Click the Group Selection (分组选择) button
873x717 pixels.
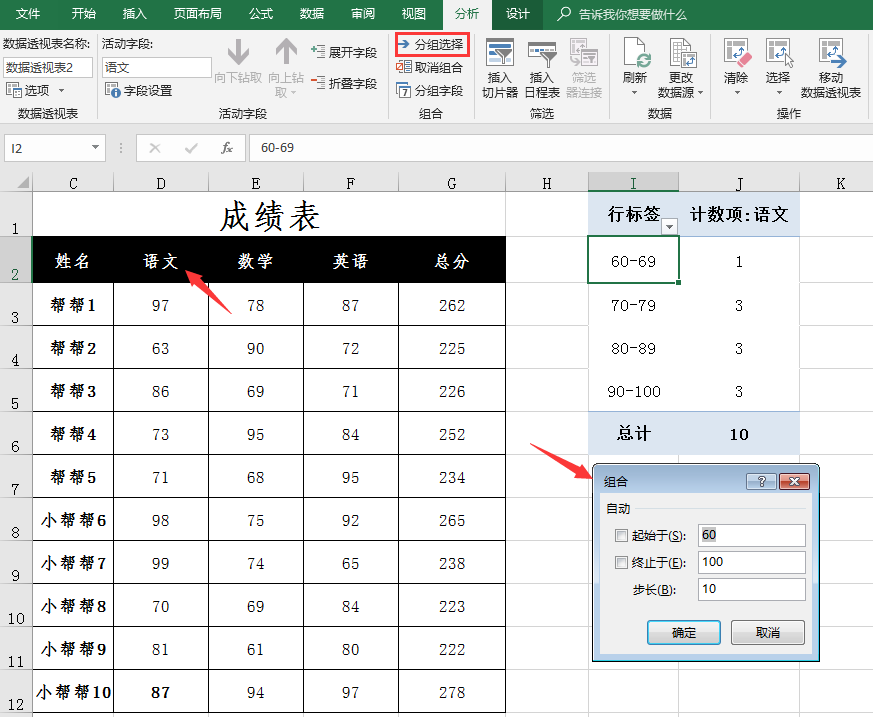[x=432, y=45]
